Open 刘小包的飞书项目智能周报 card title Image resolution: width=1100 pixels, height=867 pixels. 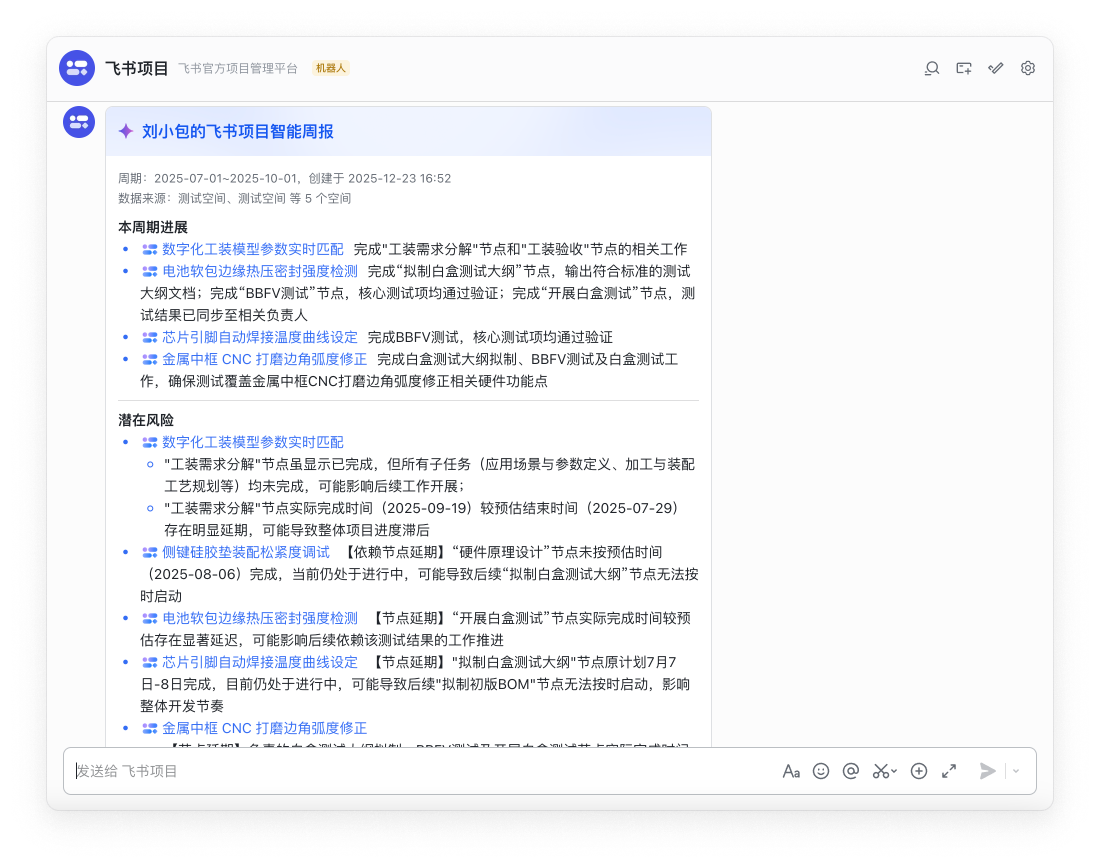(x=238, y=131)
